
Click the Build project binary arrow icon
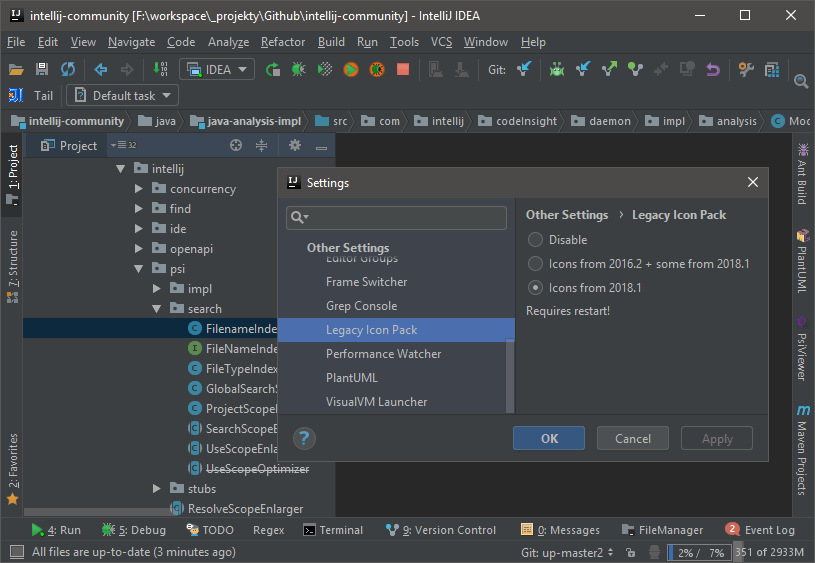coord(161,69)
